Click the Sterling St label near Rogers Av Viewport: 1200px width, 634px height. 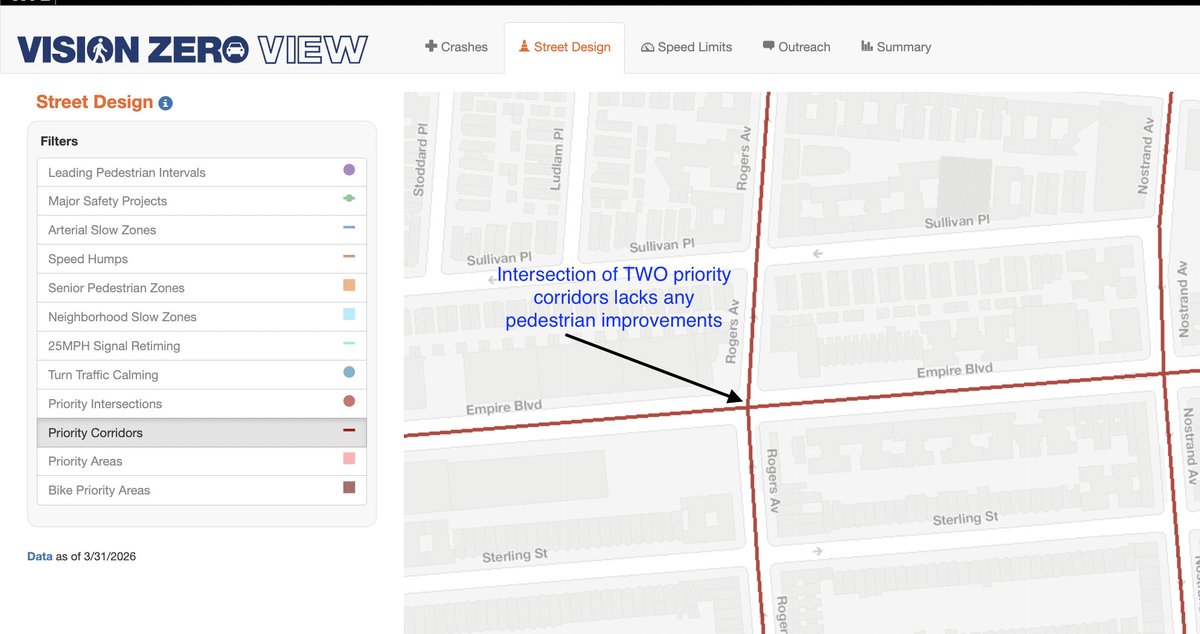point(965,519)
